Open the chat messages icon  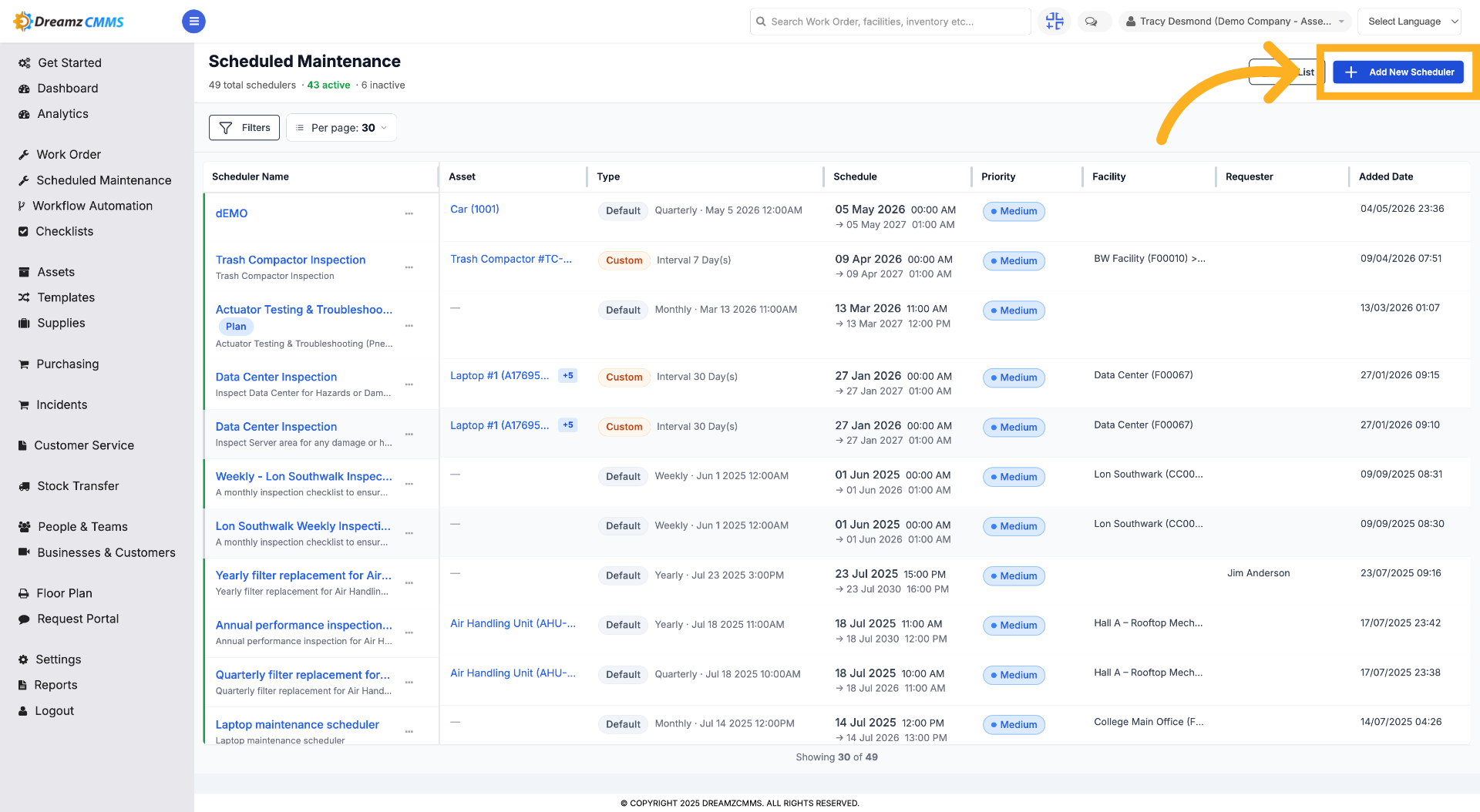click(x=1091, y=22)
